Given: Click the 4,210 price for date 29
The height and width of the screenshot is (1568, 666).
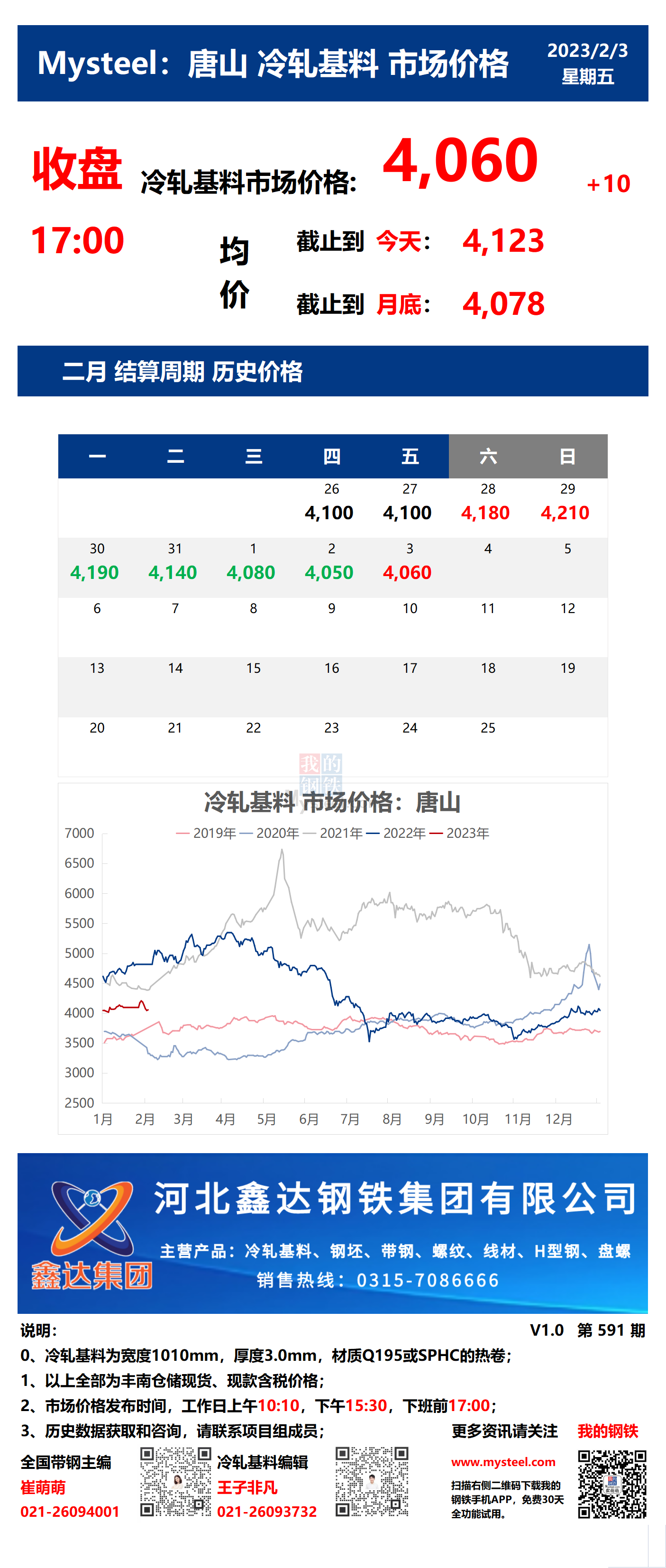Looking at the screenshot, I should (x=565, y=513).
